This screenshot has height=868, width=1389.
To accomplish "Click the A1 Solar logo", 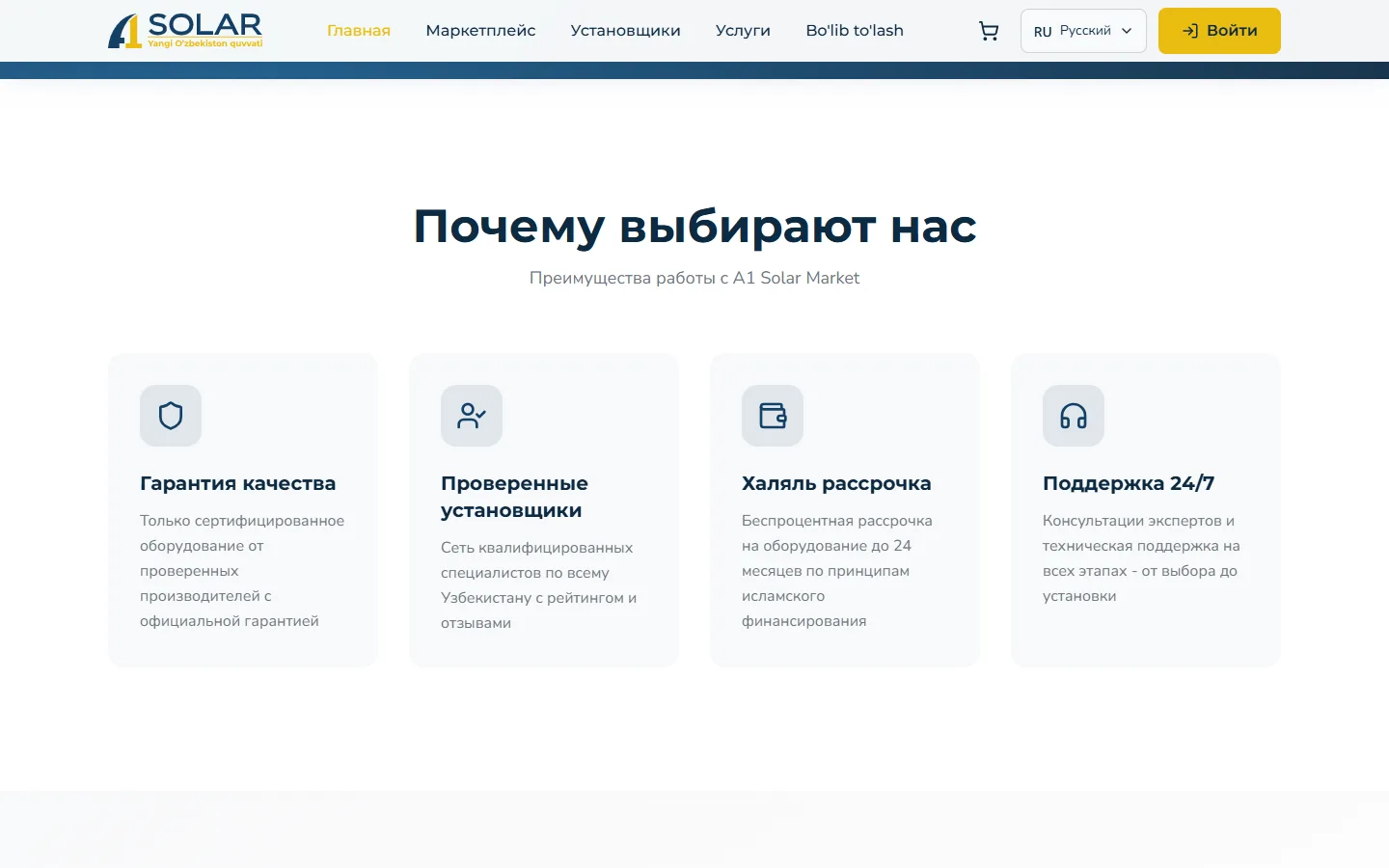I will pos(185,31).
